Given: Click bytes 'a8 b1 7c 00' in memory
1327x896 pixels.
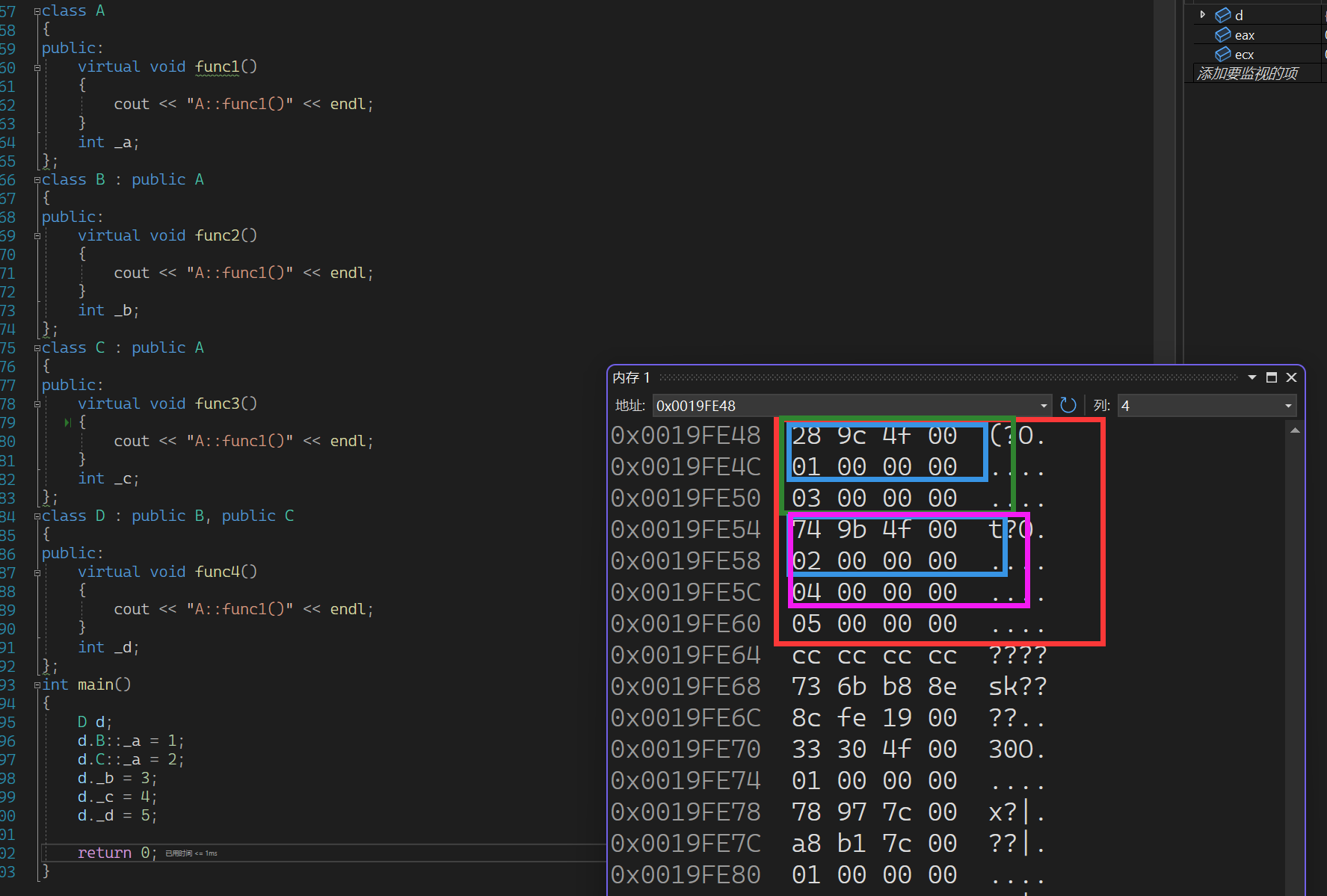Looking at the screenshot, I should click(874, 843).
